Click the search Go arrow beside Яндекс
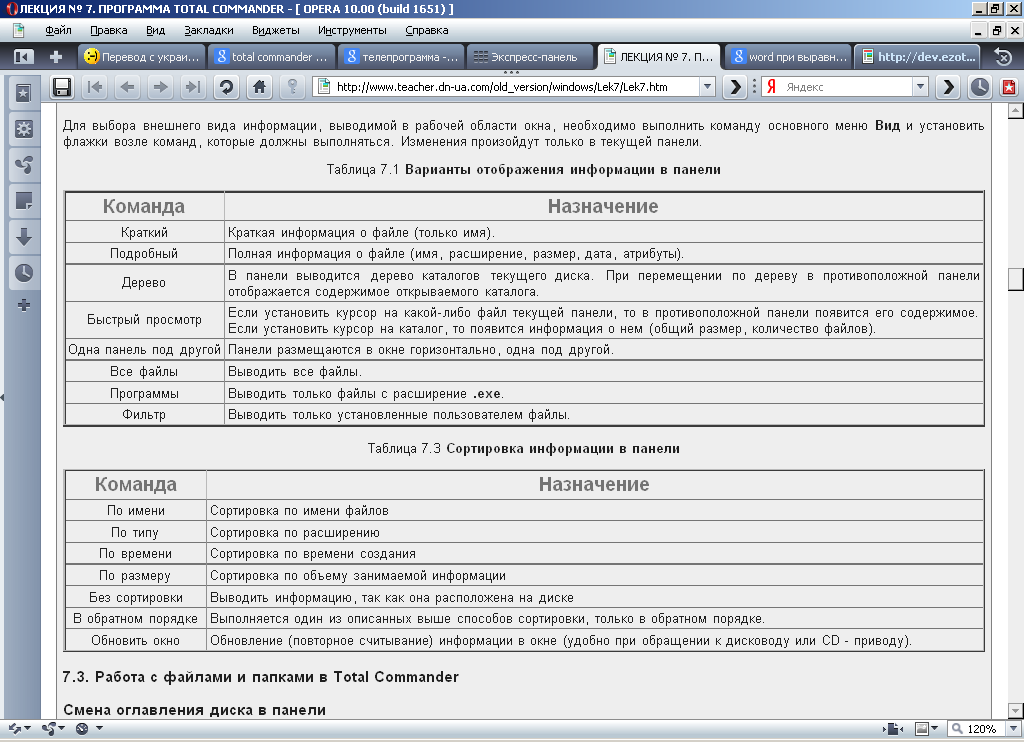 [x=948, y=87]
